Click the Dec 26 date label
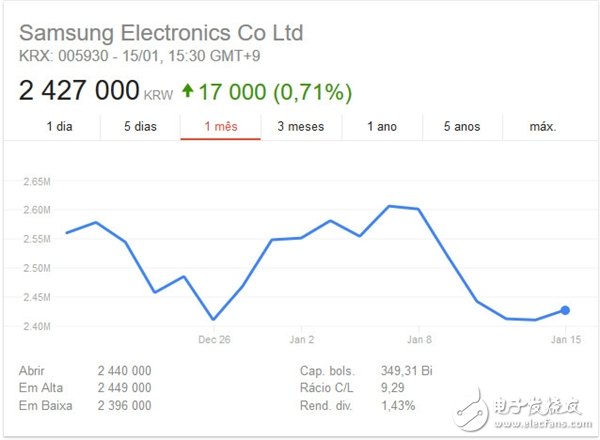 pyautogui.click(x=213, y=339)
